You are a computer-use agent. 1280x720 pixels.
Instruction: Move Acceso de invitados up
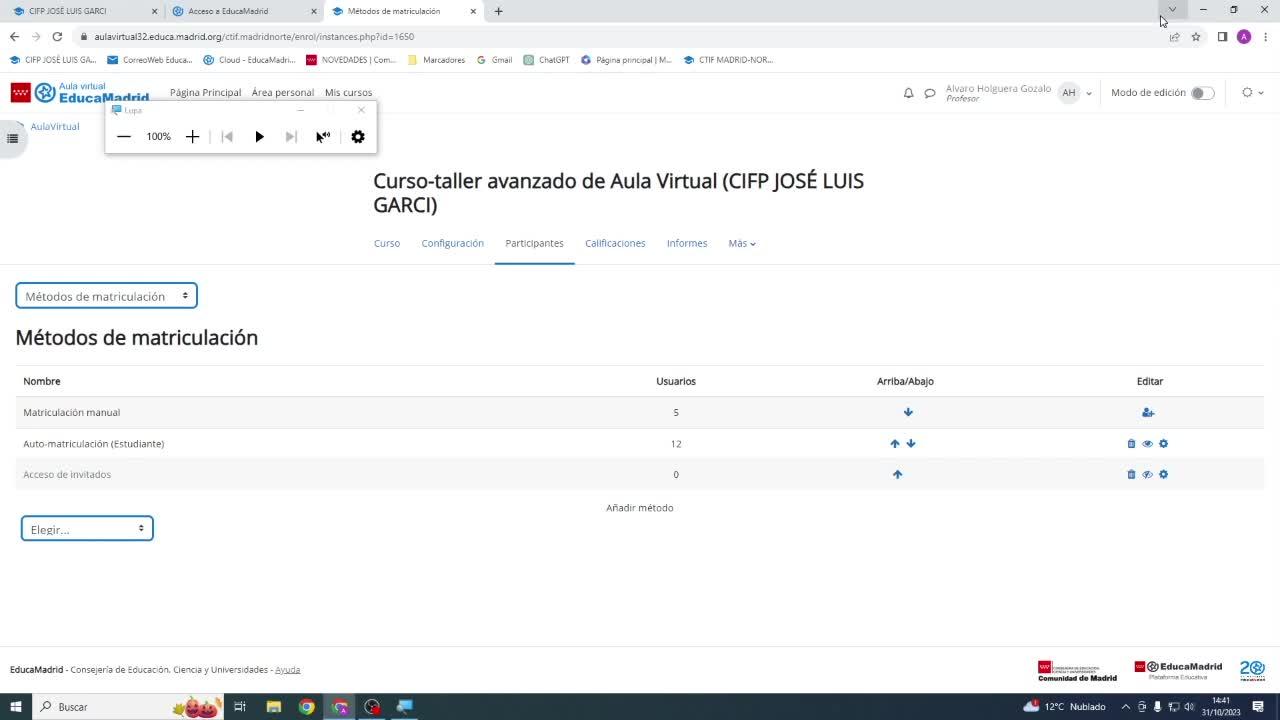point(897,475)
